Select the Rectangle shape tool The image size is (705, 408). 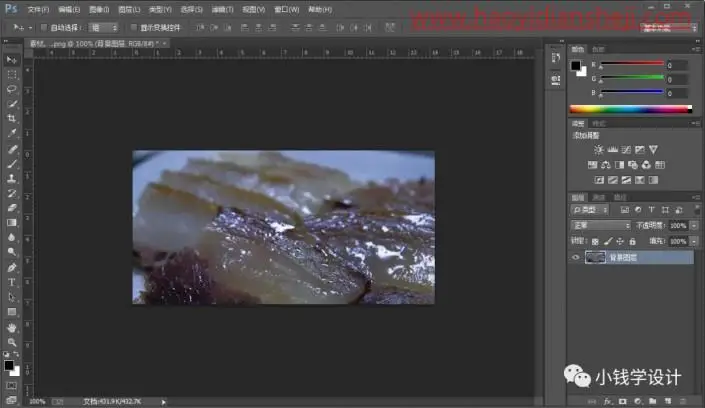[x=12, y=312]
